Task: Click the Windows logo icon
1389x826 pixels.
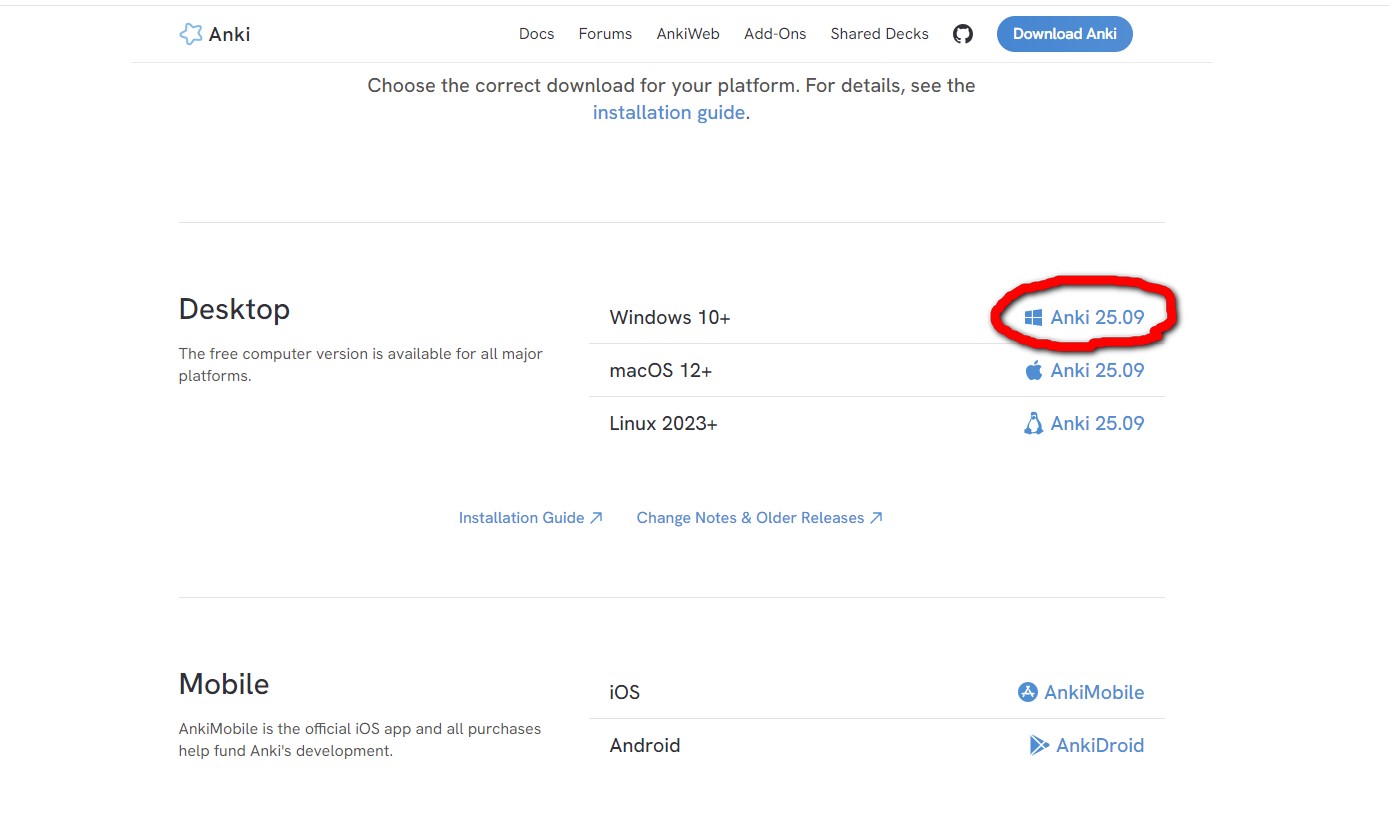Action: (1033, 318)
